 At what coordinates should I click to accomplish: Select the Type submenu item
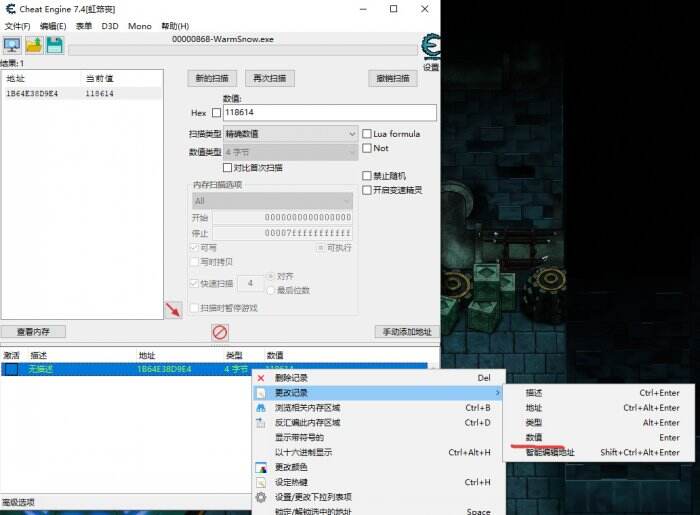[599, 423]
